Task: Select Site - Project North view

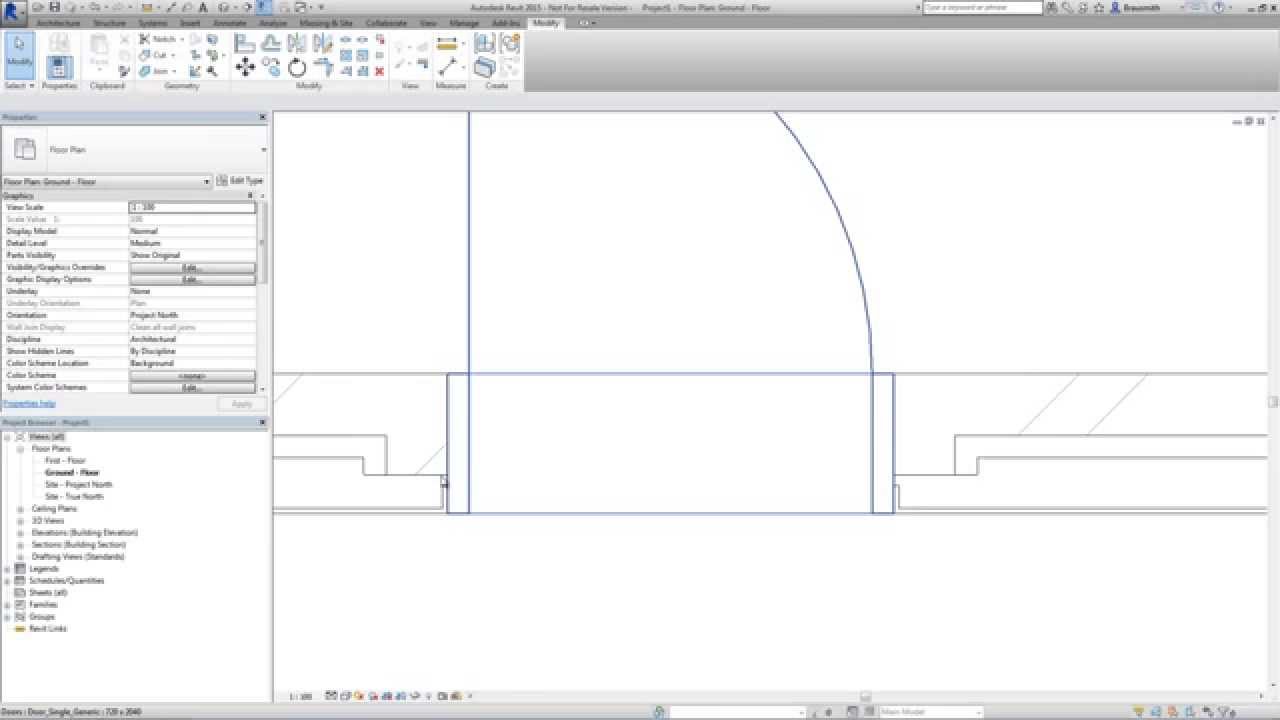Action: [x=78, y=485]
